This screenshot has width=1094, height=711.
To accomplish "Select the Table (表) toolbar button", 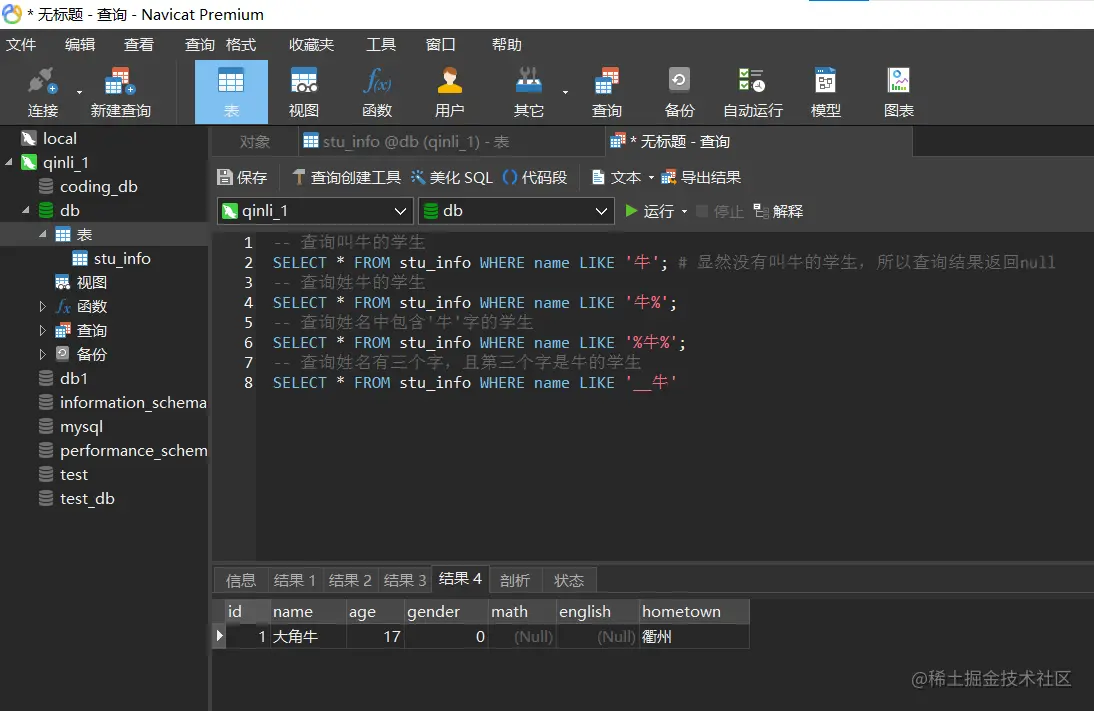I will [231, 92].
